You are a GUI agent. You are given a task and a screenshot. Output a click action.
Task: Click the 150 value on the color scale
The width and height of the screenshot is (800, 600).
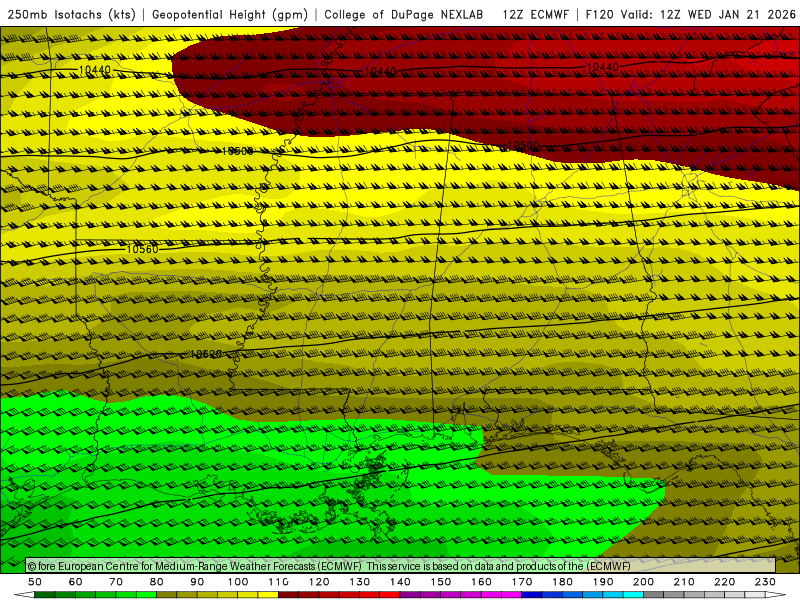[441, 582]
